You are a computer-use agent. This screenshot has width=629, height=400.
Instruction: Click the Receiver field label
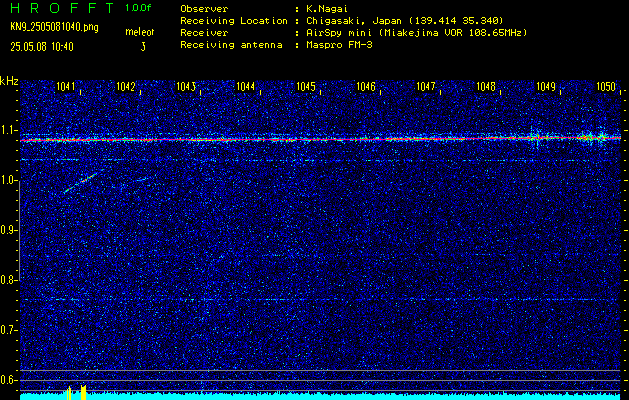click(204, 33)
